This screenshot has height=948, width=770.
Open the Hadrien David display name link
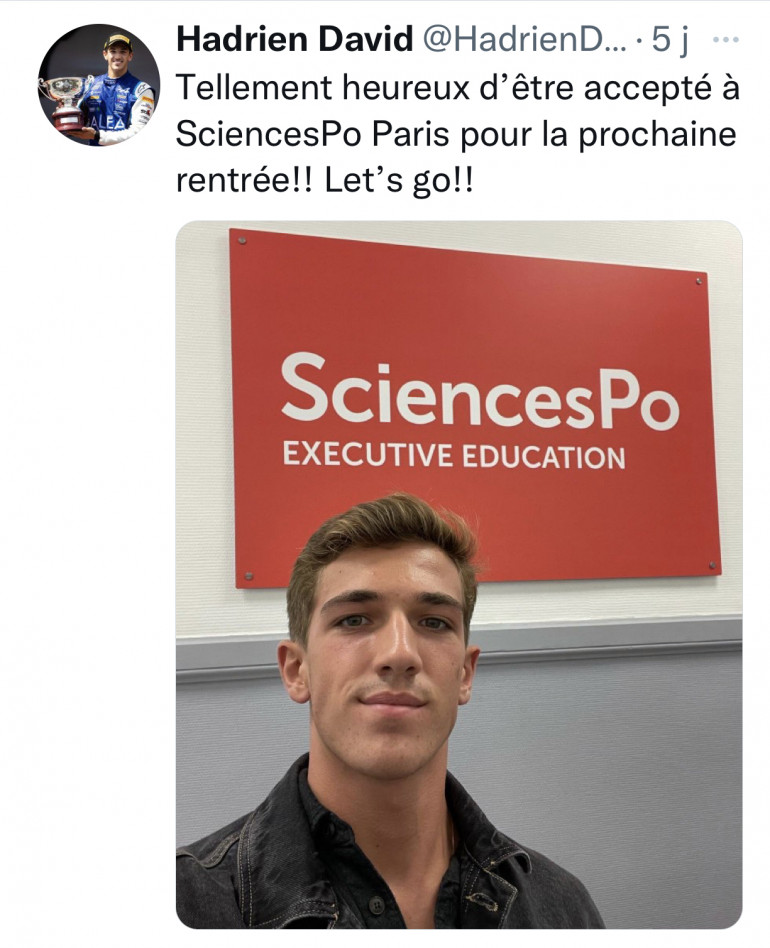294,40
